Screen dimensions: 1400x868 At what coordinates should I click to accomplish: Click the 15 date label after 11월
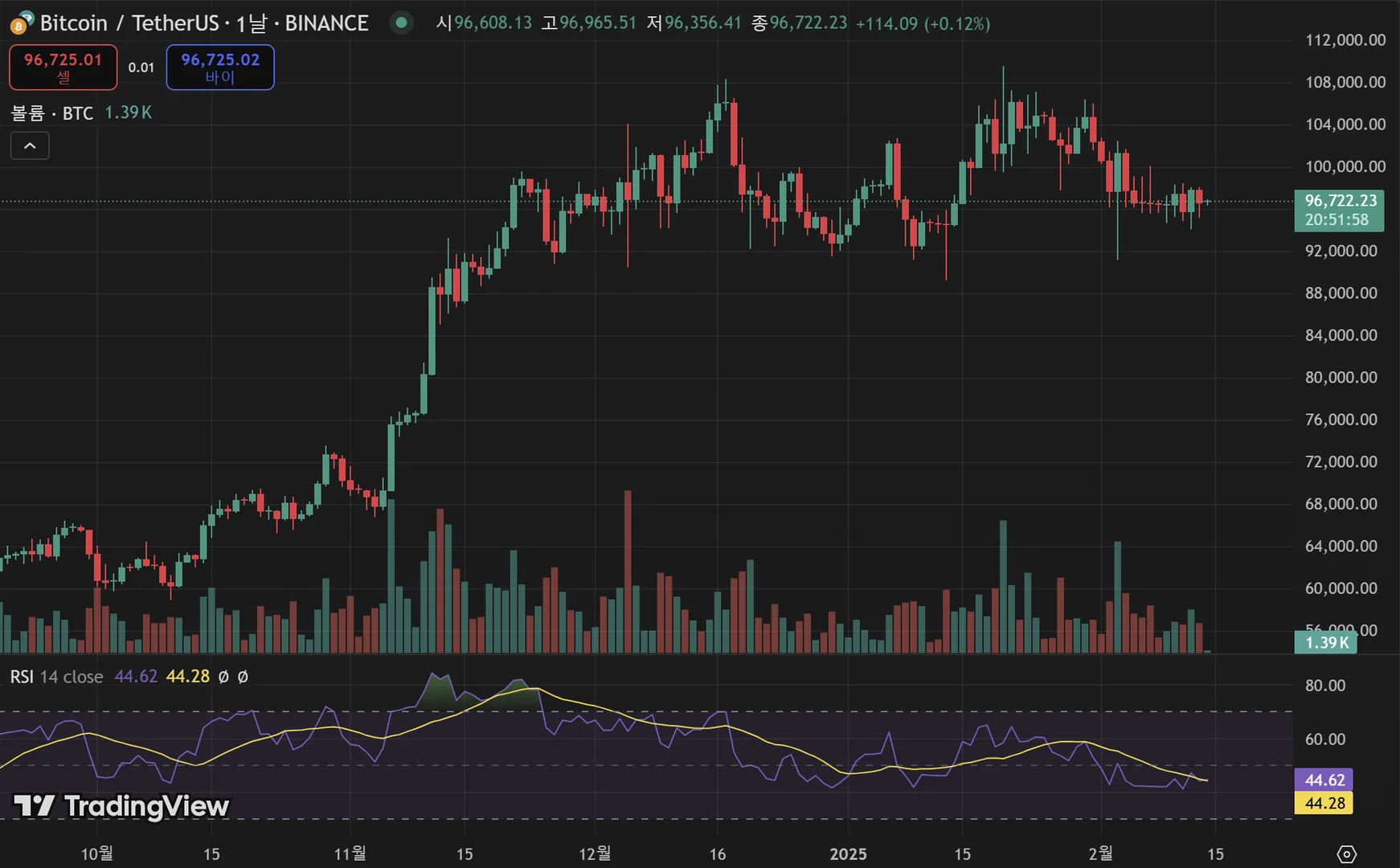465,854
